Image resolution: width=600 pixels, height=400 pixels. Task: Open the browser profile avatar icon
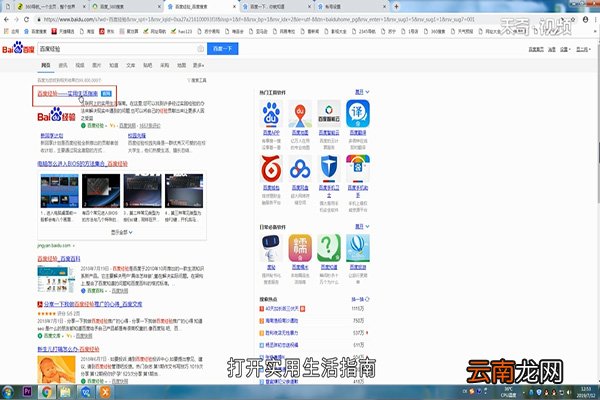tap(585, 19)
